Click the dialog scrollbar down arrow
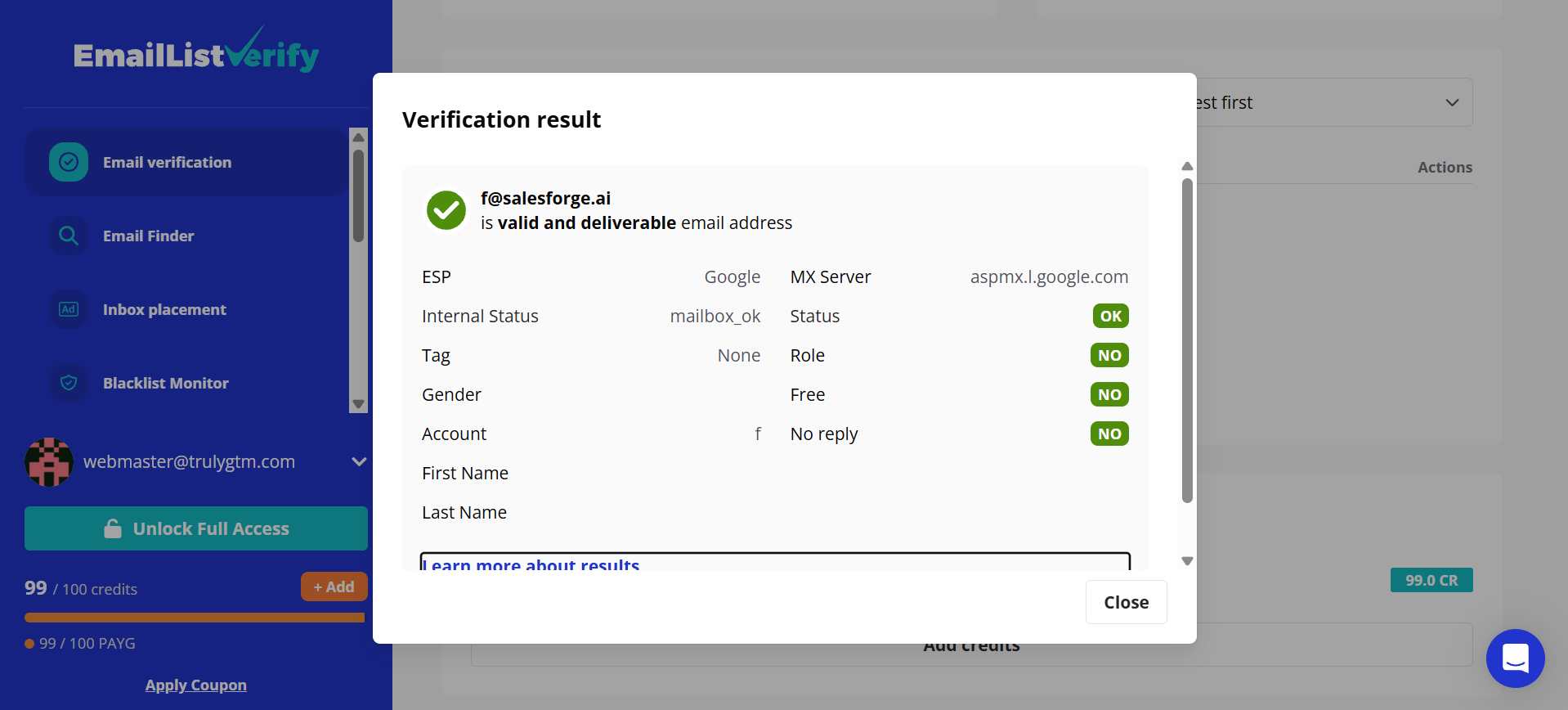Image resolution: width=1568 pixels, height=710 pixels. pyautogui.click(x=1188, y=561)
